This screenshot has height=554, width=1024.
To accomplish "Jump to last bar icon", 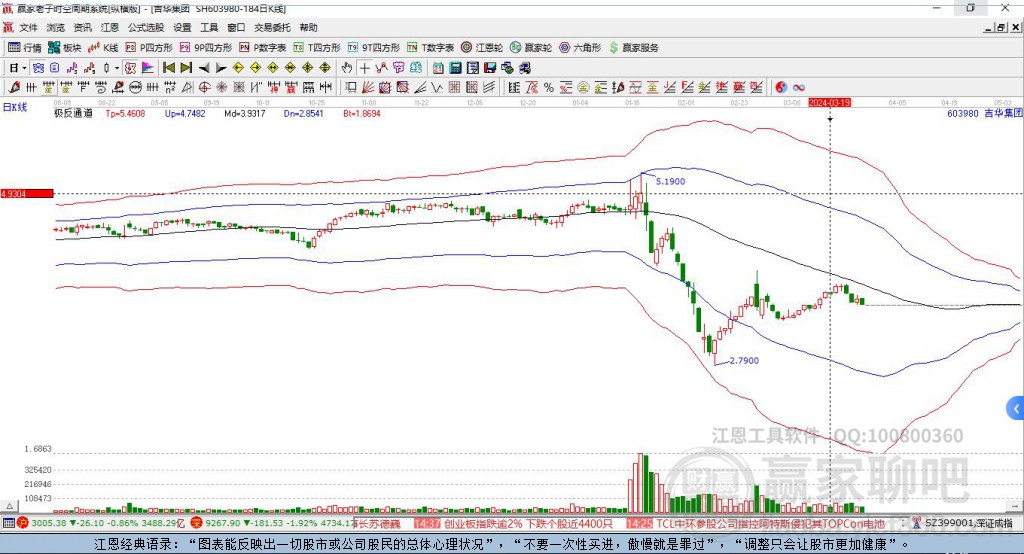I will click(186, 68).
